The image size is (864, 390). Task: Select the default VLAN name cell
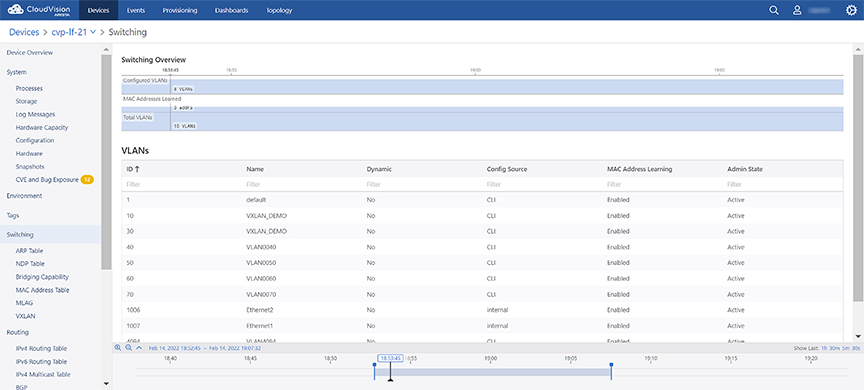[256, 199]
